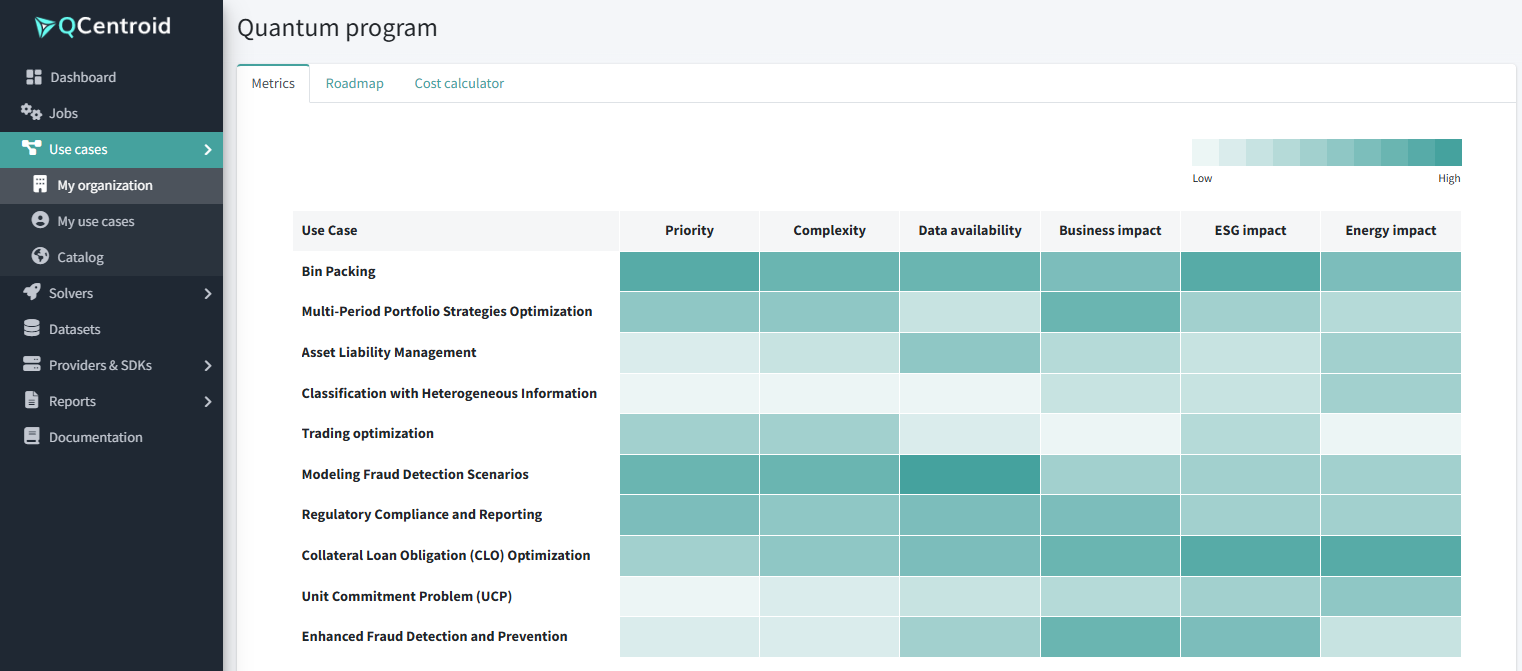Click Enhanced Fraud Detection and Prevention label
The height and width of the screenshot is (671, 1522).
(434, 636)
